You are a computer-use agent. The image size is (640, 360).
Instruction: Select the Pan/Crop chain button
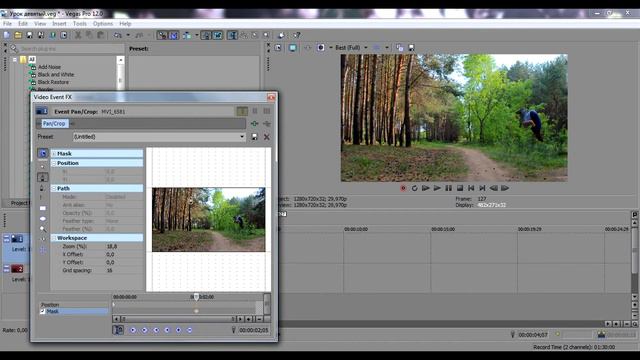54,123
